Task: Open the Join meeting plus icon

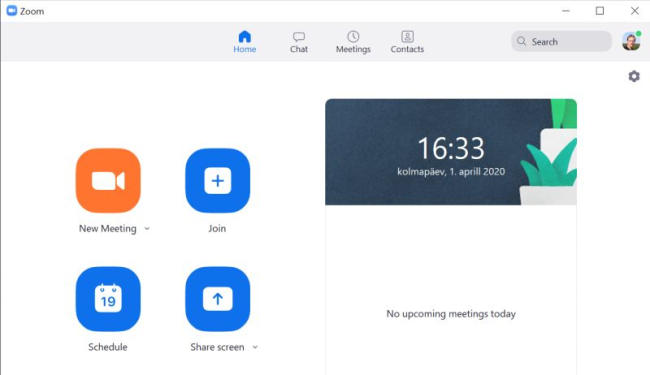Action: (x=218, y=181)
